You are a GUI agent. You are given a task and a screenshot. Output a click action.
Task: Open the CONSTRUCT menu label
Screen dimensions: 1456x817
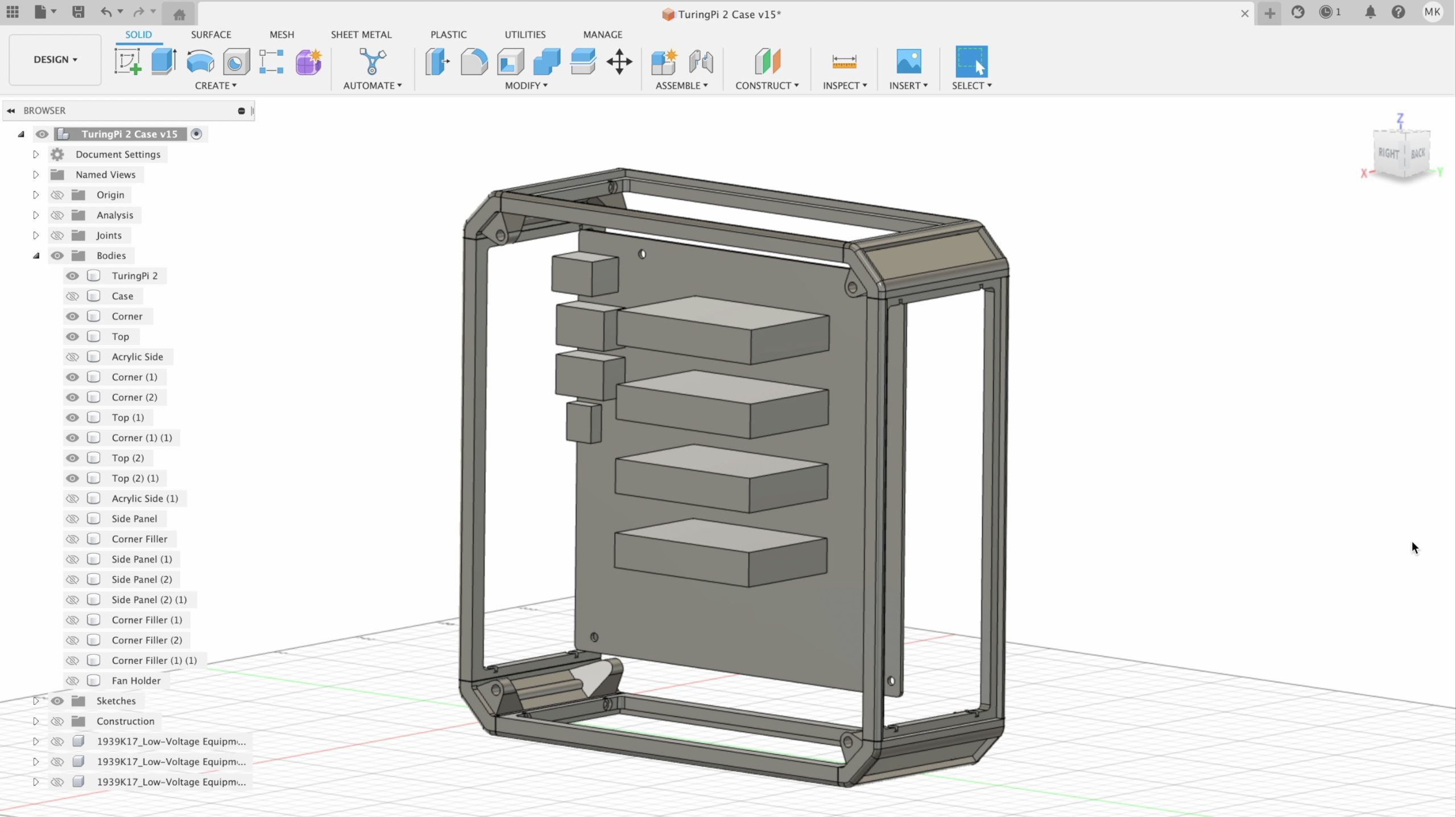pyautogui.click(x=767, y=85)
